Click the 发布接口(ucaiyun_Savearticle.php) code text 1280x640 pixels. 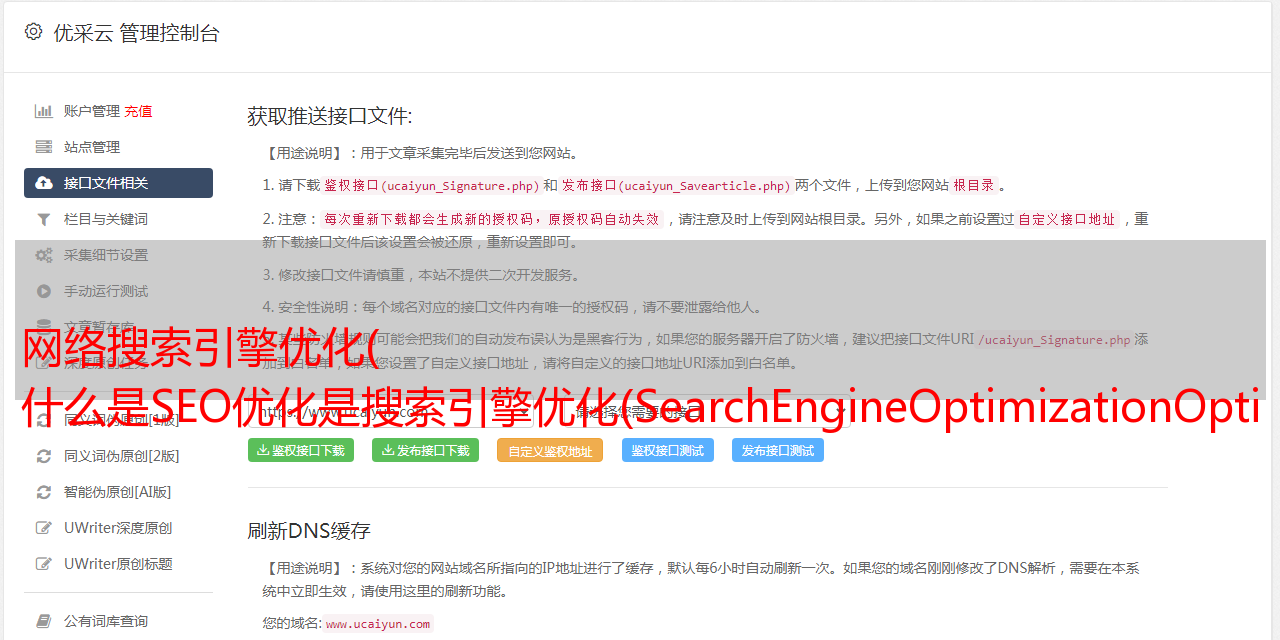coord(676,186)
